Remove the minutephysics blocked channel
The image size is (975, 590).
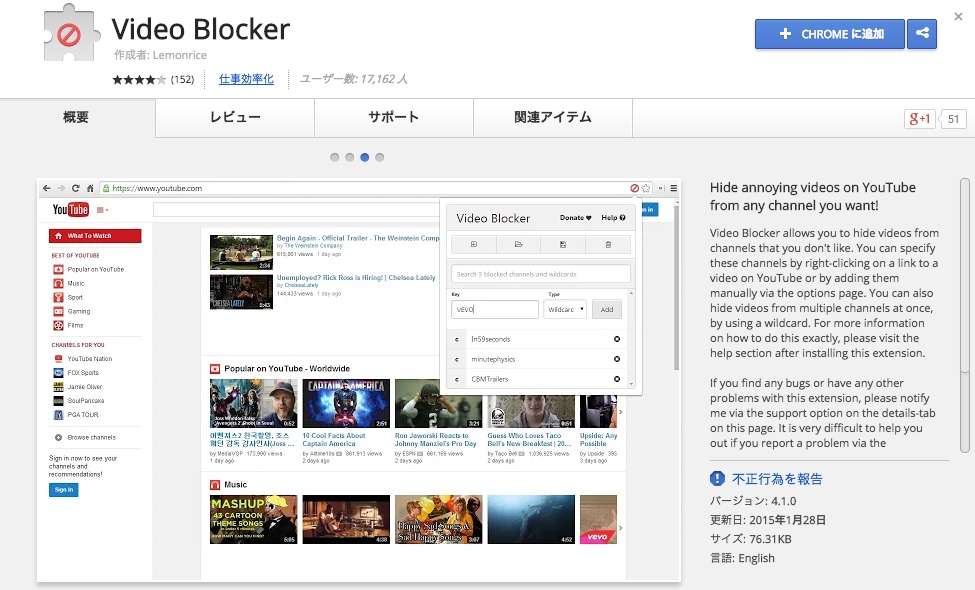617,359
